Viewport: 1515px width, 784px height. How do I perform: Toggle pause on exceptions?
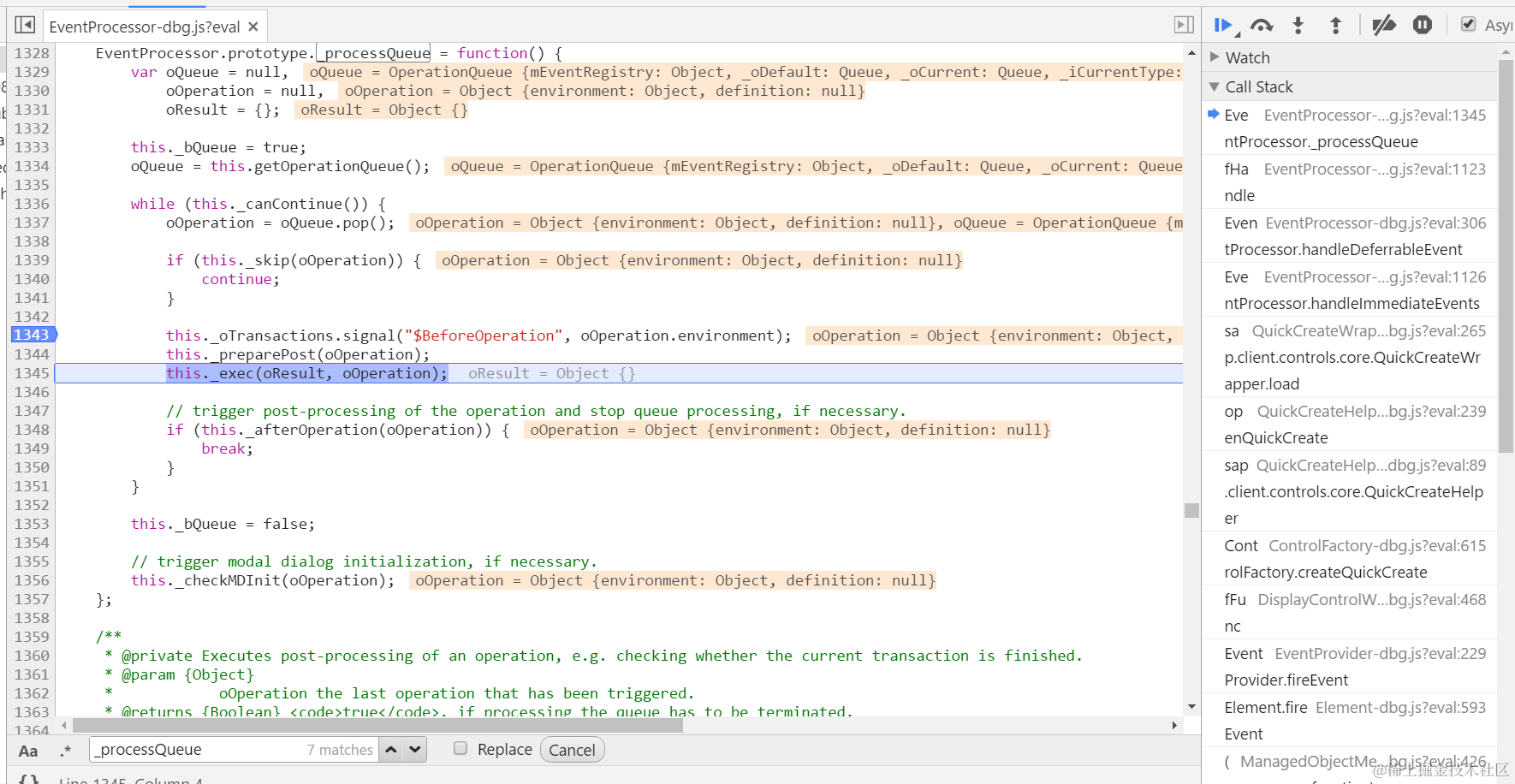pyautogui.click(x=1422, y=26)
